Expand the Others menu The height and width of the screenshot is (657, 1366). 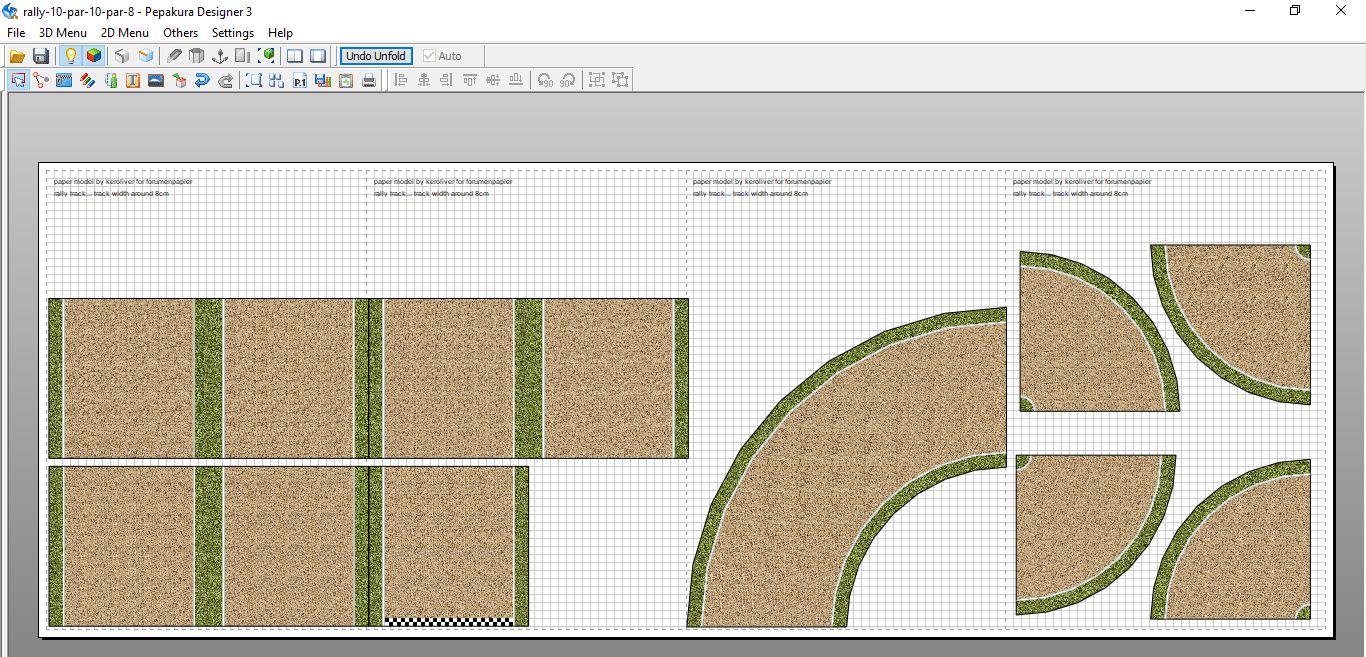(181, 33)
